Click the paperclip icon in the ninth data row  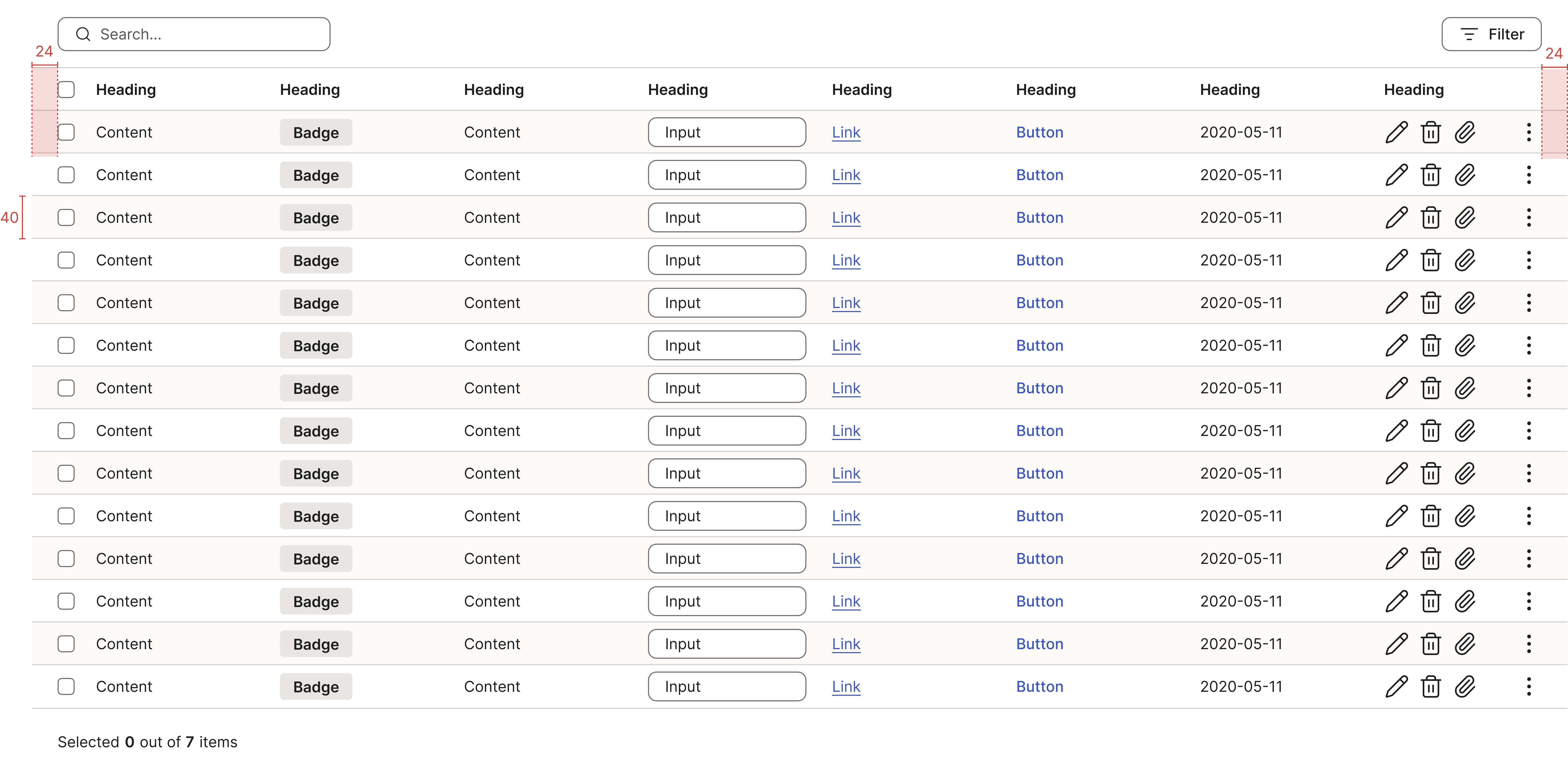point(1465,473)
